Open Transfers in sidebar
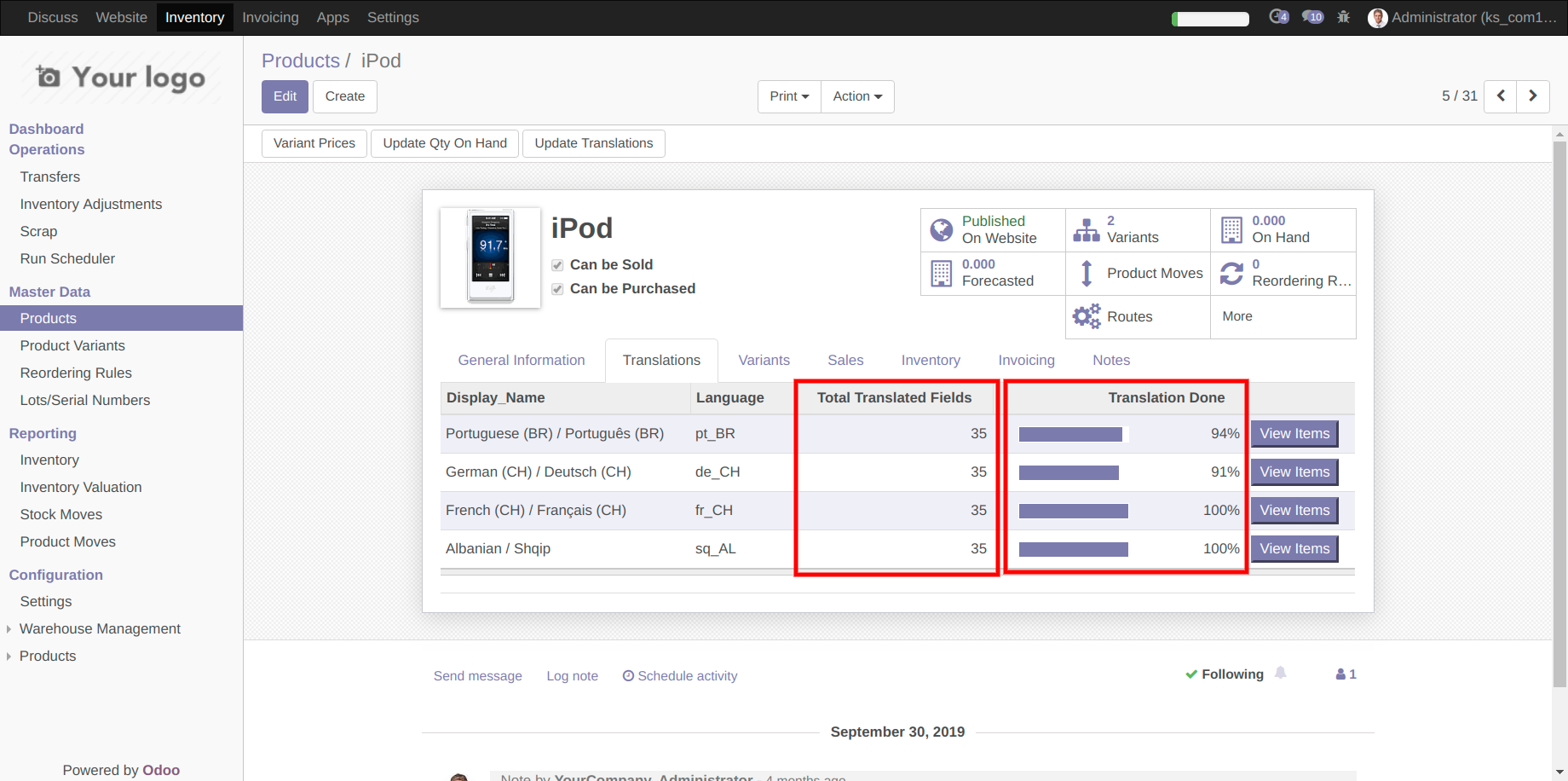 (50, 176)
